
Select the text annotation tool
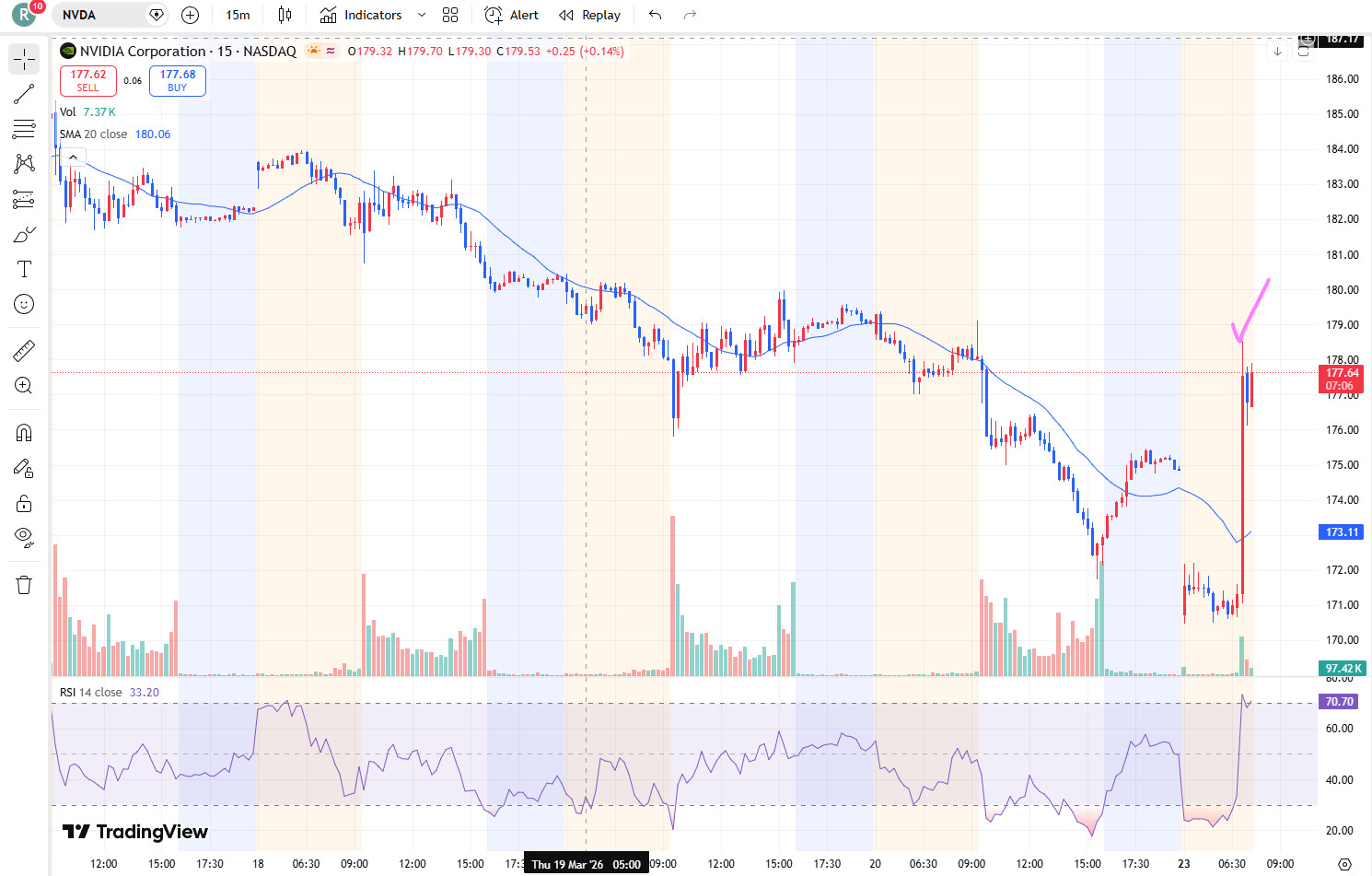click(25, 269)
